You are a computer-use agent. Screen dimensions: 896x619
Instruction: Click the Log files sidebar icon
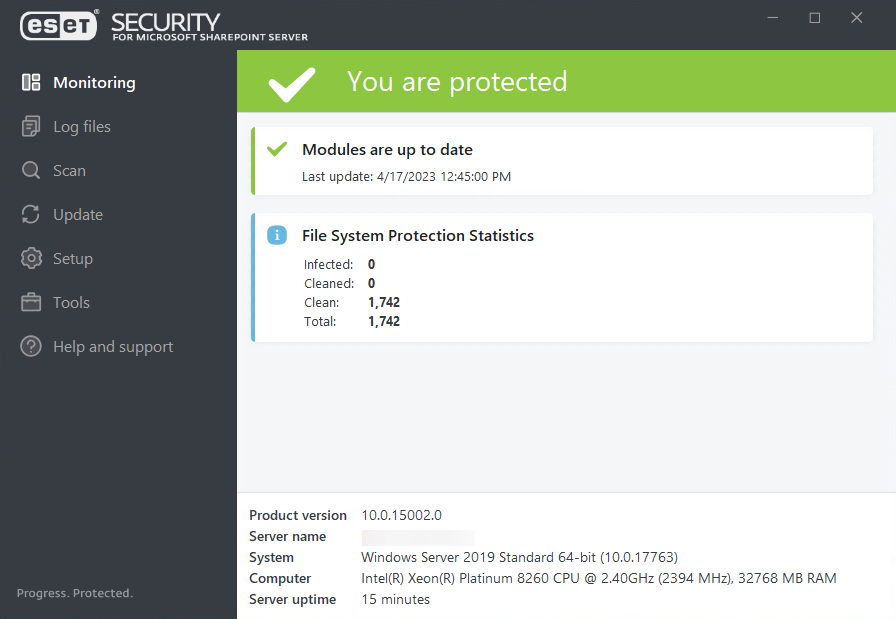pyautogui.click(x=32, y=126)
